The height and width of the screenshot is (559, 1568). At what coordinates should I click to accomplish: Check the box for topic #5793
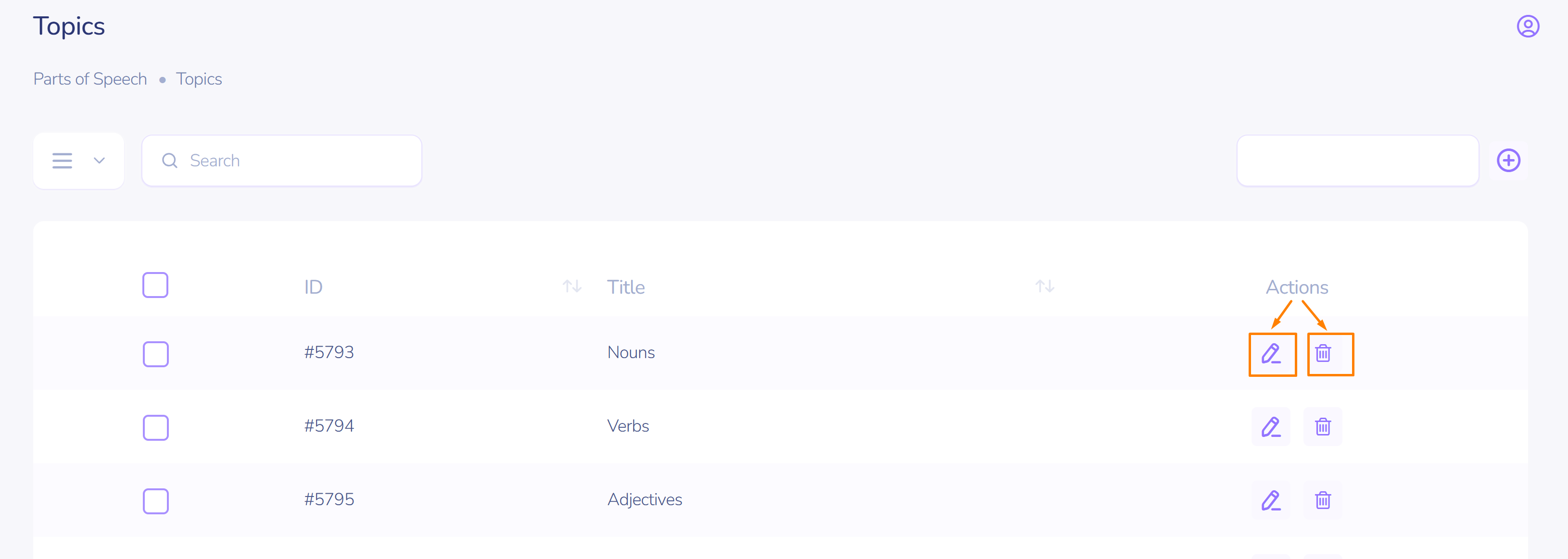155,354
